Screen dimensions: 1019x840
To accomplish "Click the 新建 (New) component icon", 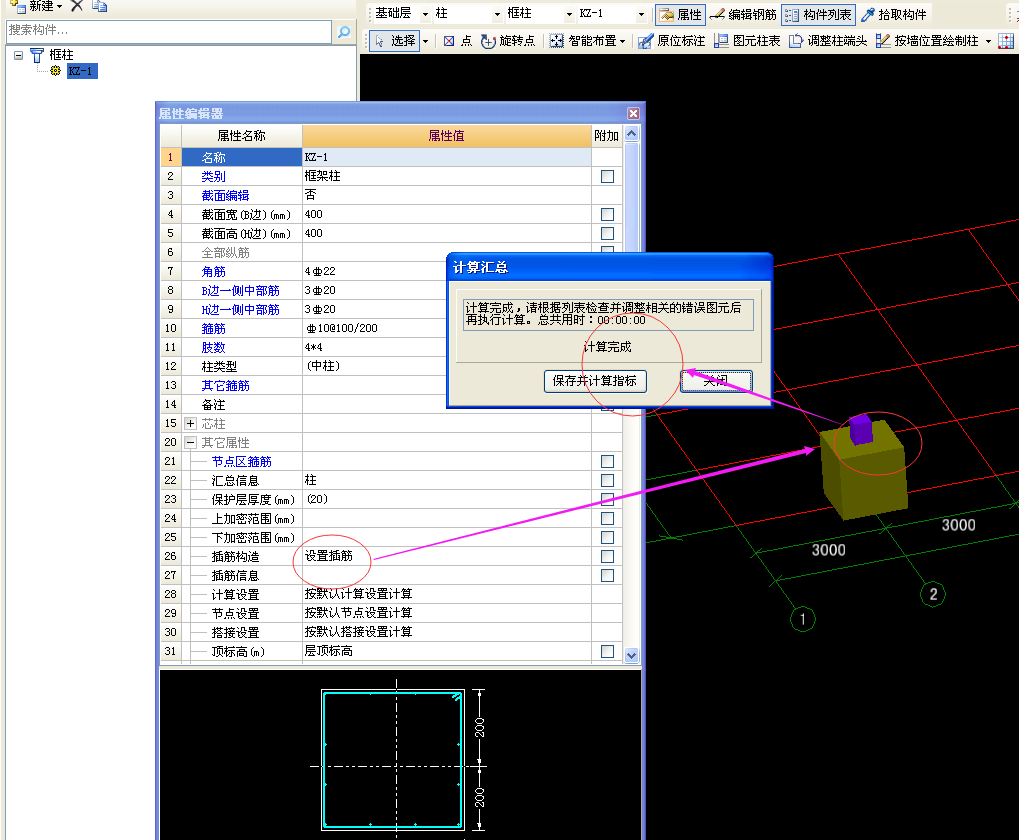I will [x=18, y=6].
